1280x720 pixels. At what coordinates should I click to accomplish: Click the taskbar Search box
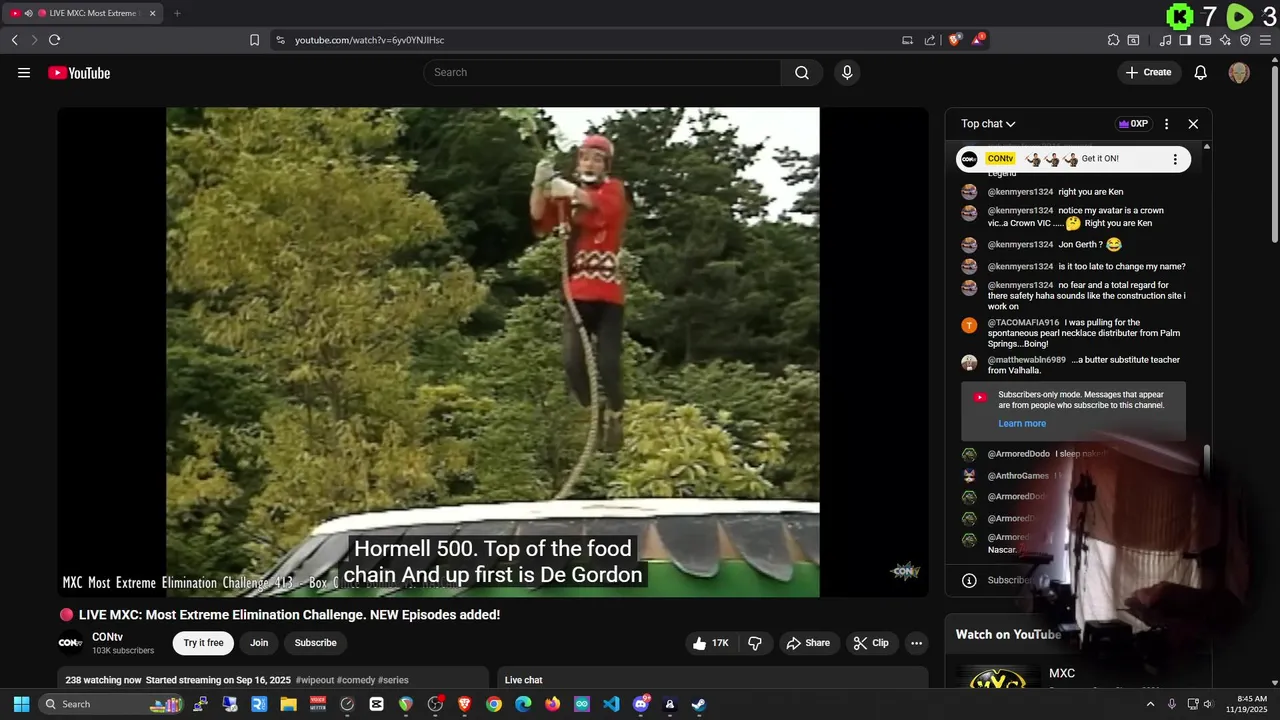pos(113,704)
